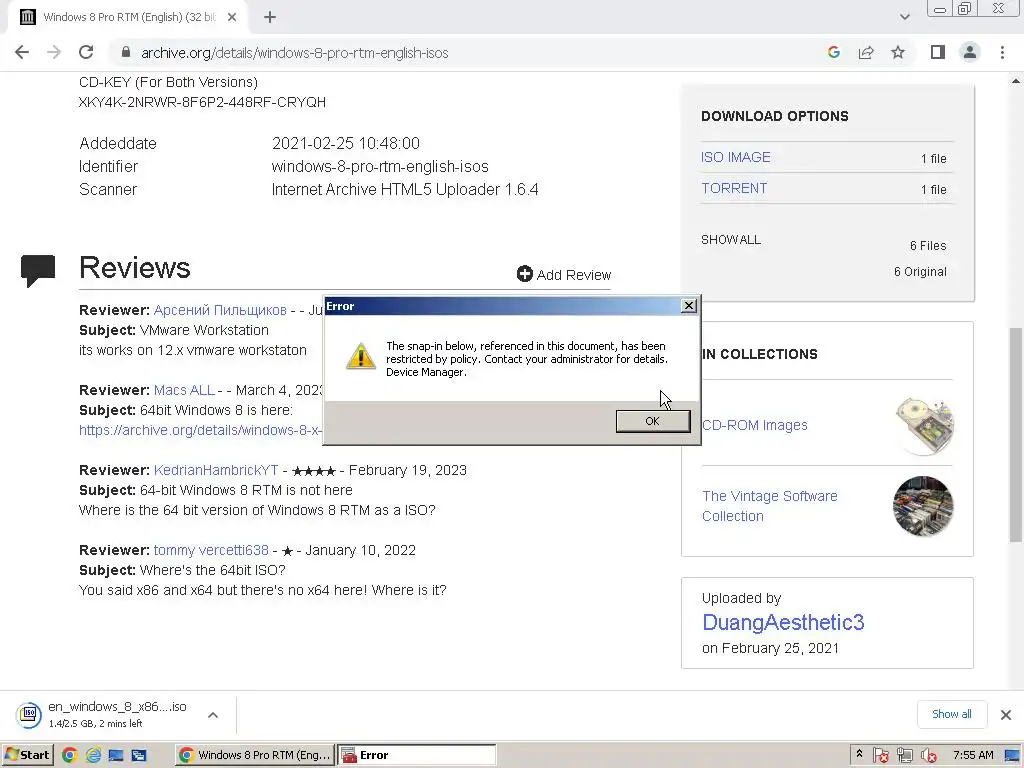Open Chrome three-dot menu
The height and width of the screenshot is (768, 1024).
(1002, 52)
